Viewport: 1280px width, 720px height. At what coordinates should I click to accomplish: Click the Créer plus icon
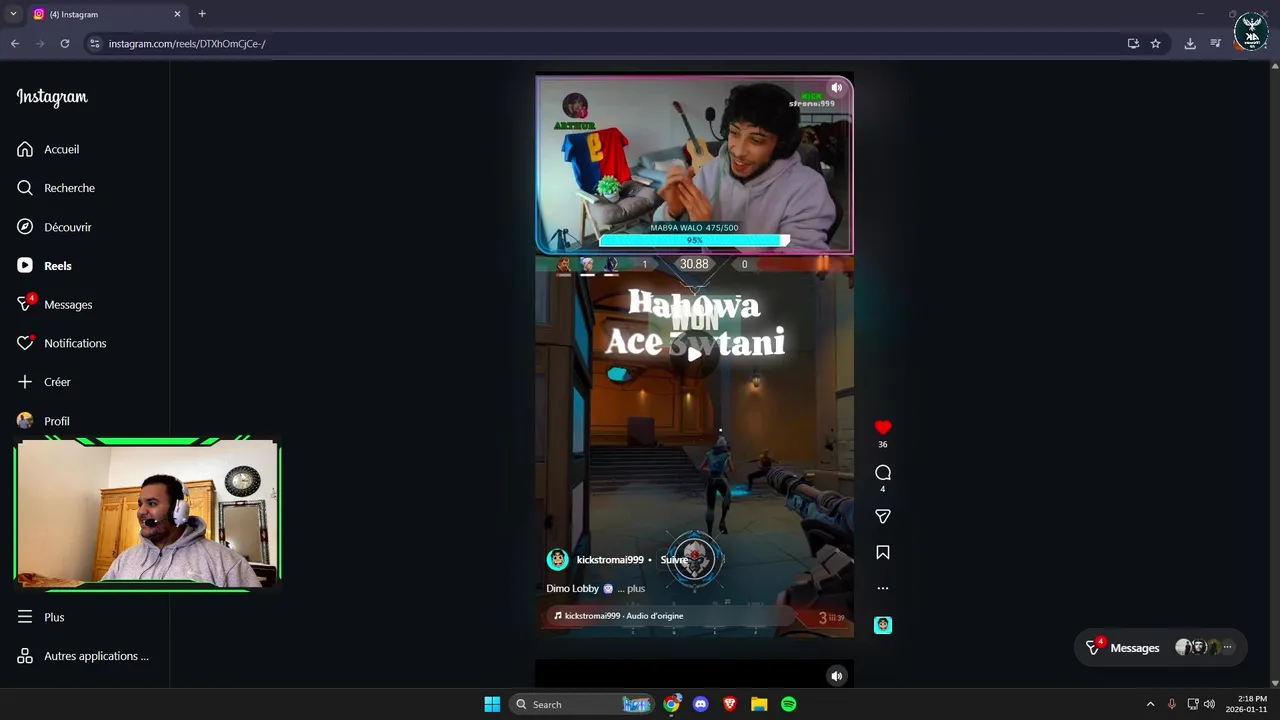click(25, 382)
